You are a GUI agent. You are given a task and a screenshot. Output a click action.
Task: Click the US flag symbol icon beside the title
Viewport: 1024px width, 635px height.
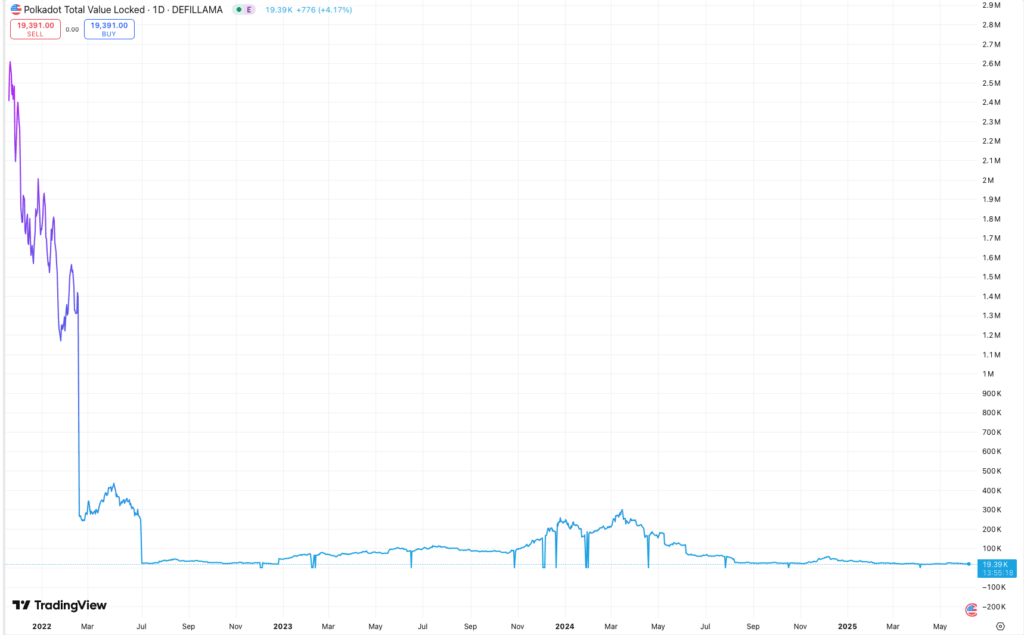tap(16, 10)
